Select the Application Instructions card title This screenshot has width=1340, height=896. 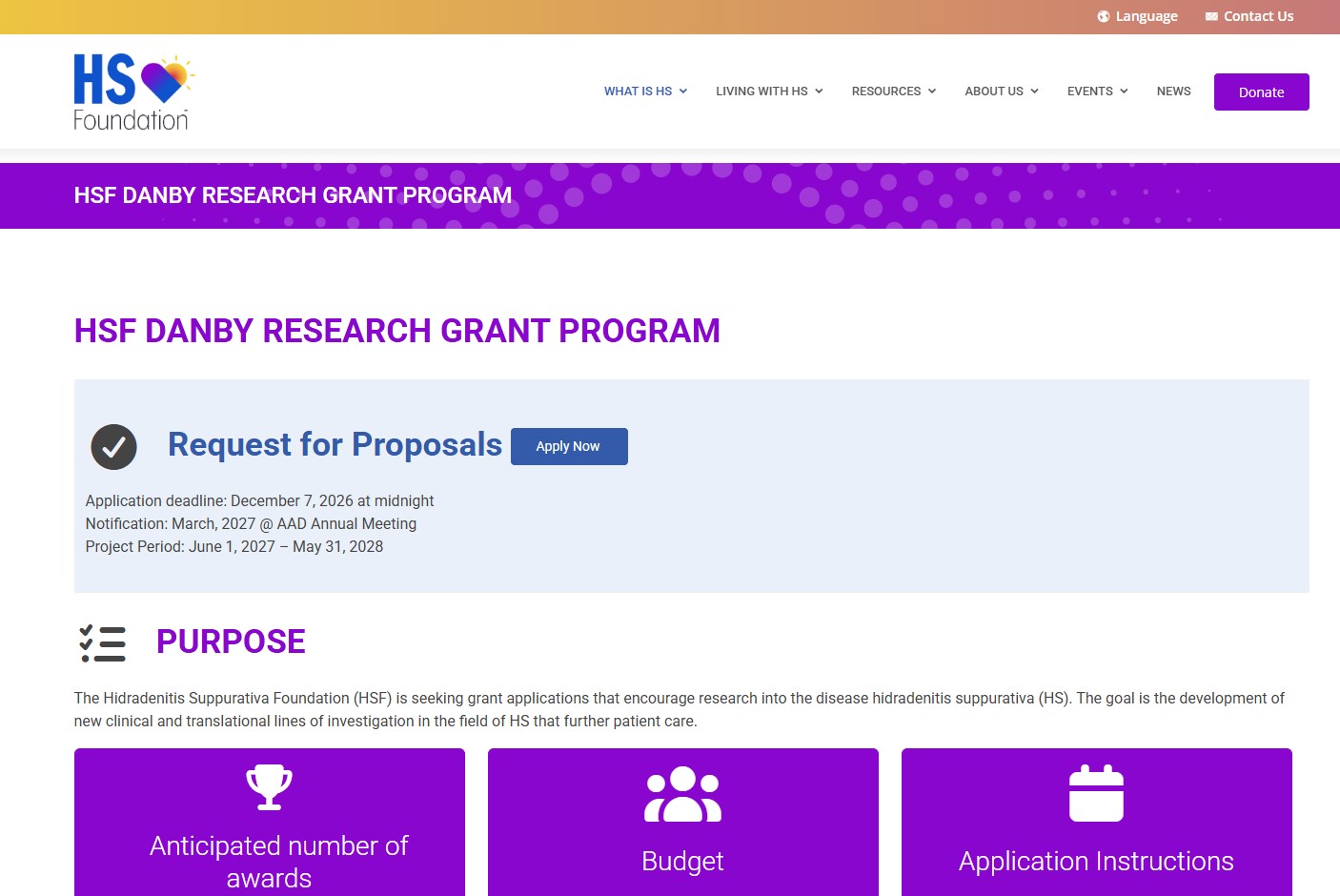click(x=1096, y=861)
